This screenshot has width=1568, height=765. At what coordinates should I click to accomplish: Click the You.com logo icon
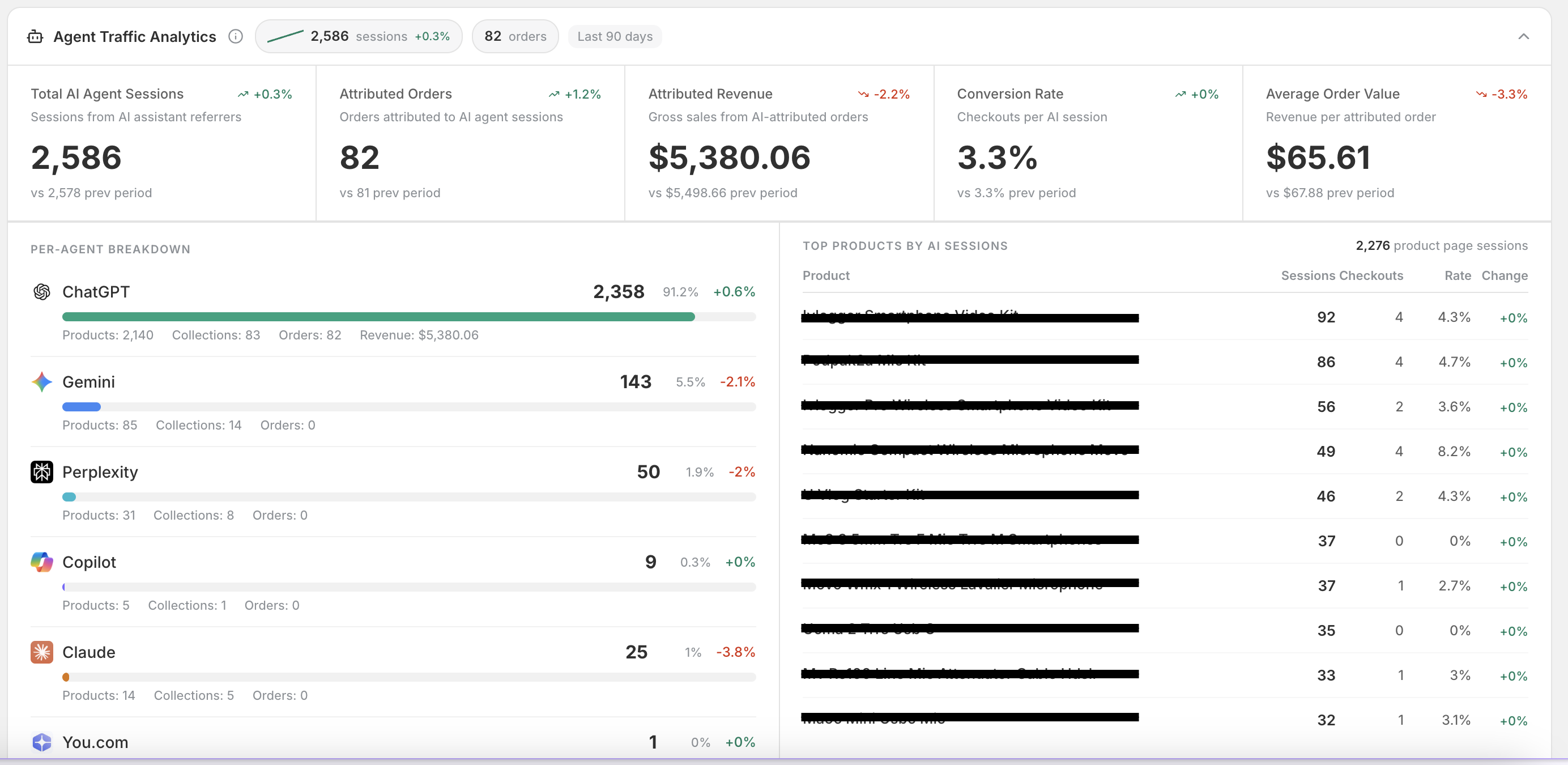point(41,742)
